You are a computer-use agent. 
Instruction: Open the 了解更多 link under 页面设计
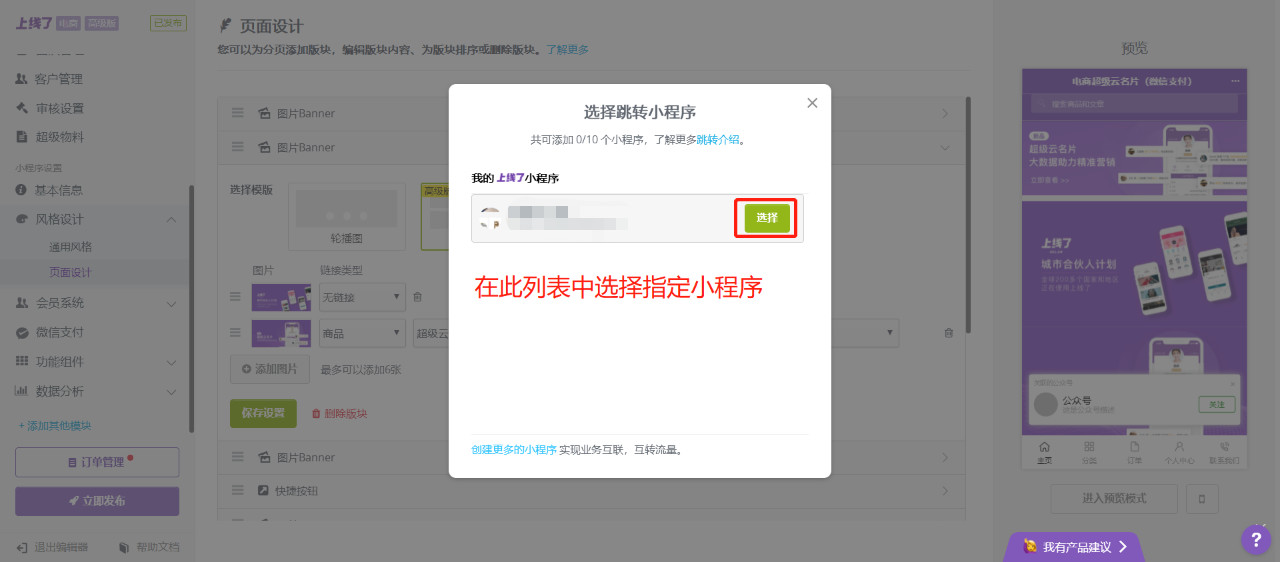tap(567, 49)
